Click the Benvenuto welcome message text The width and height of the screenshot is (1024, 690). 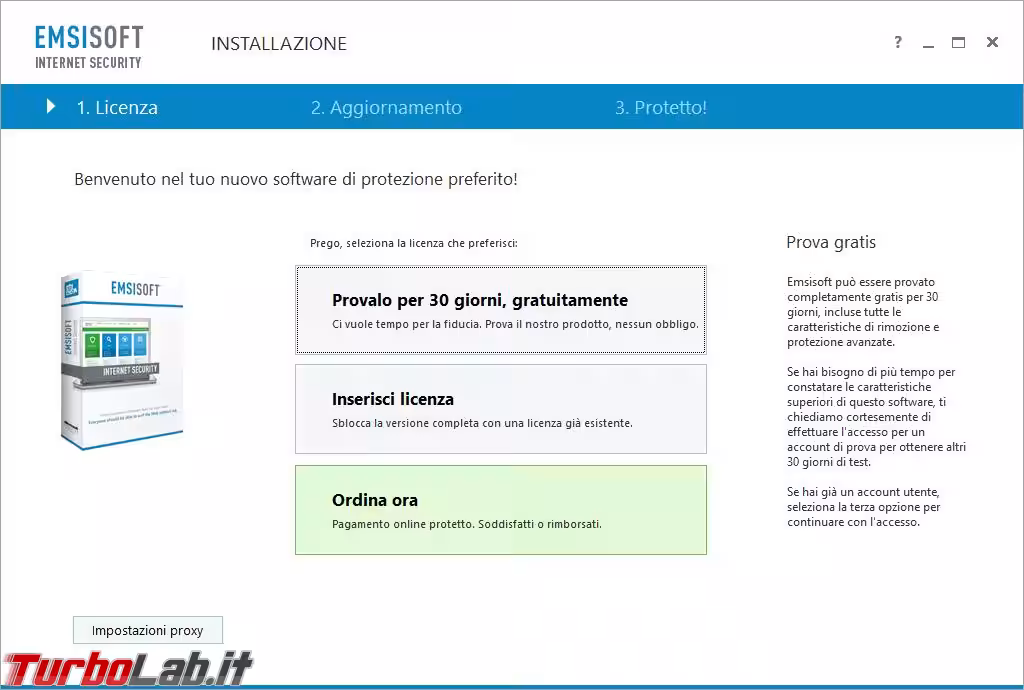pyautogui.click(x=296, y=179)
